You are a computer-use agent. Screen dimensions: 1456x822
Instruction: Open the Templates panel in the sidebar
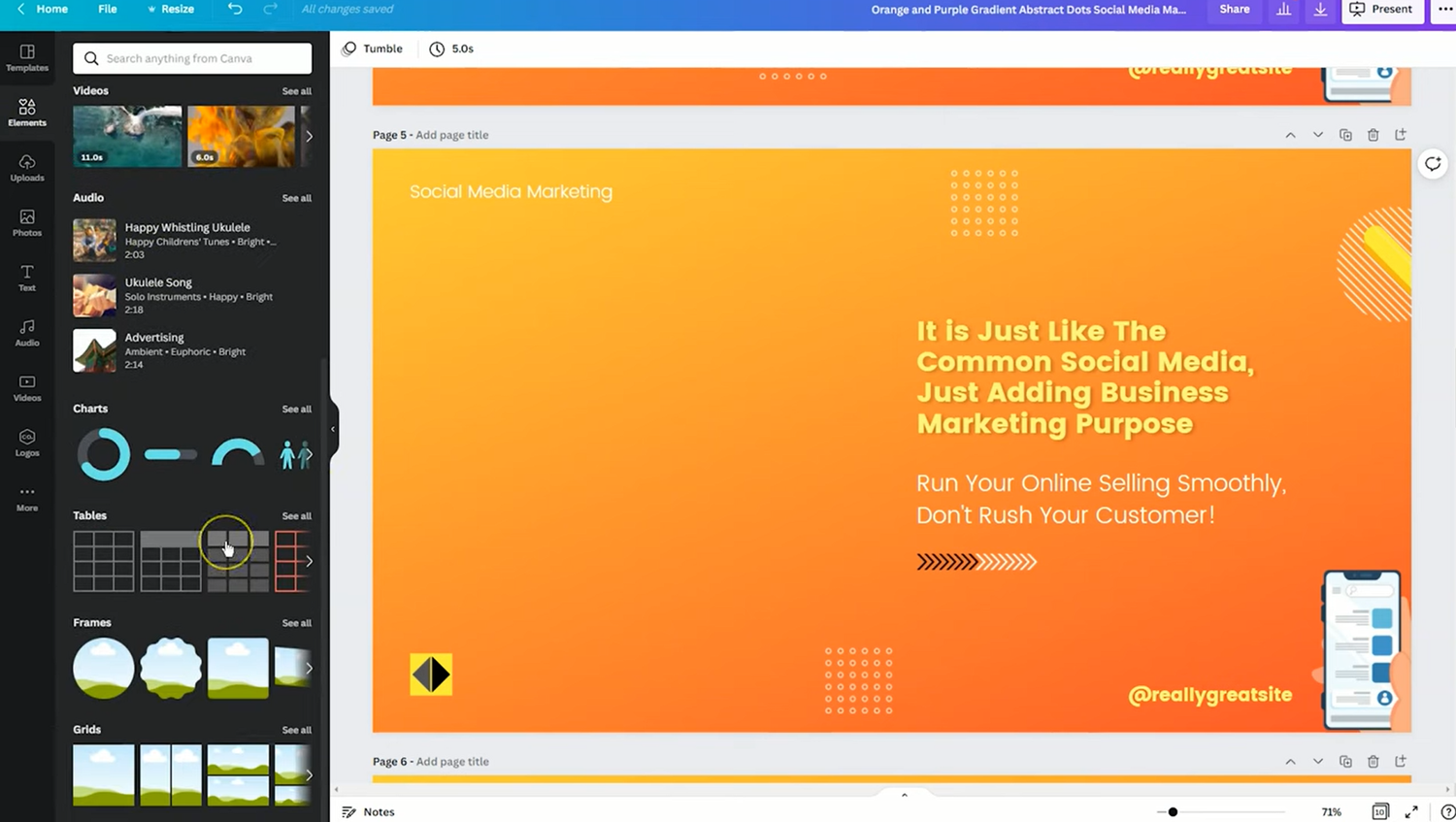pos(26,56)
